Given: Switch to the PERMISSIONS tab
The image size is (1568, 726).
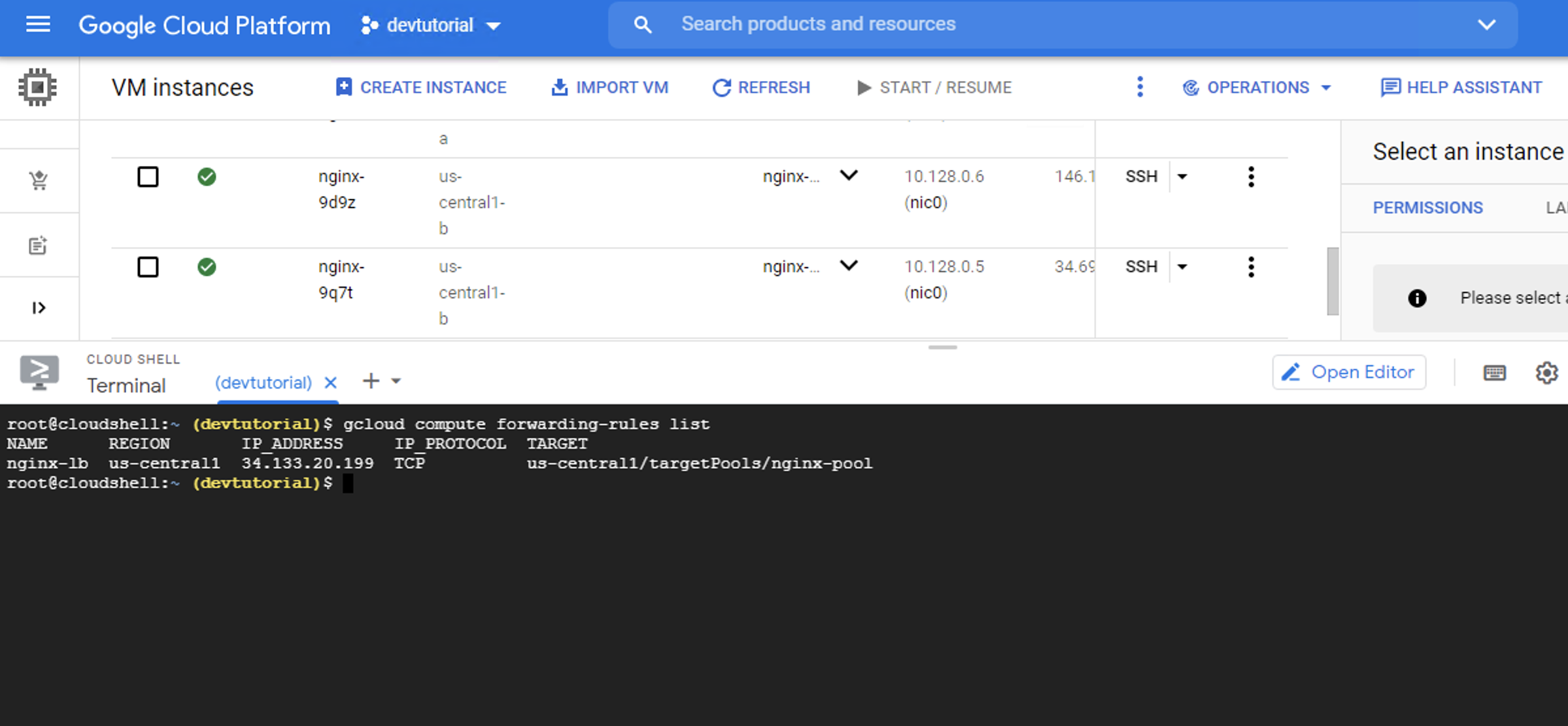Looking at the screenshot, I should (1427, 207).
